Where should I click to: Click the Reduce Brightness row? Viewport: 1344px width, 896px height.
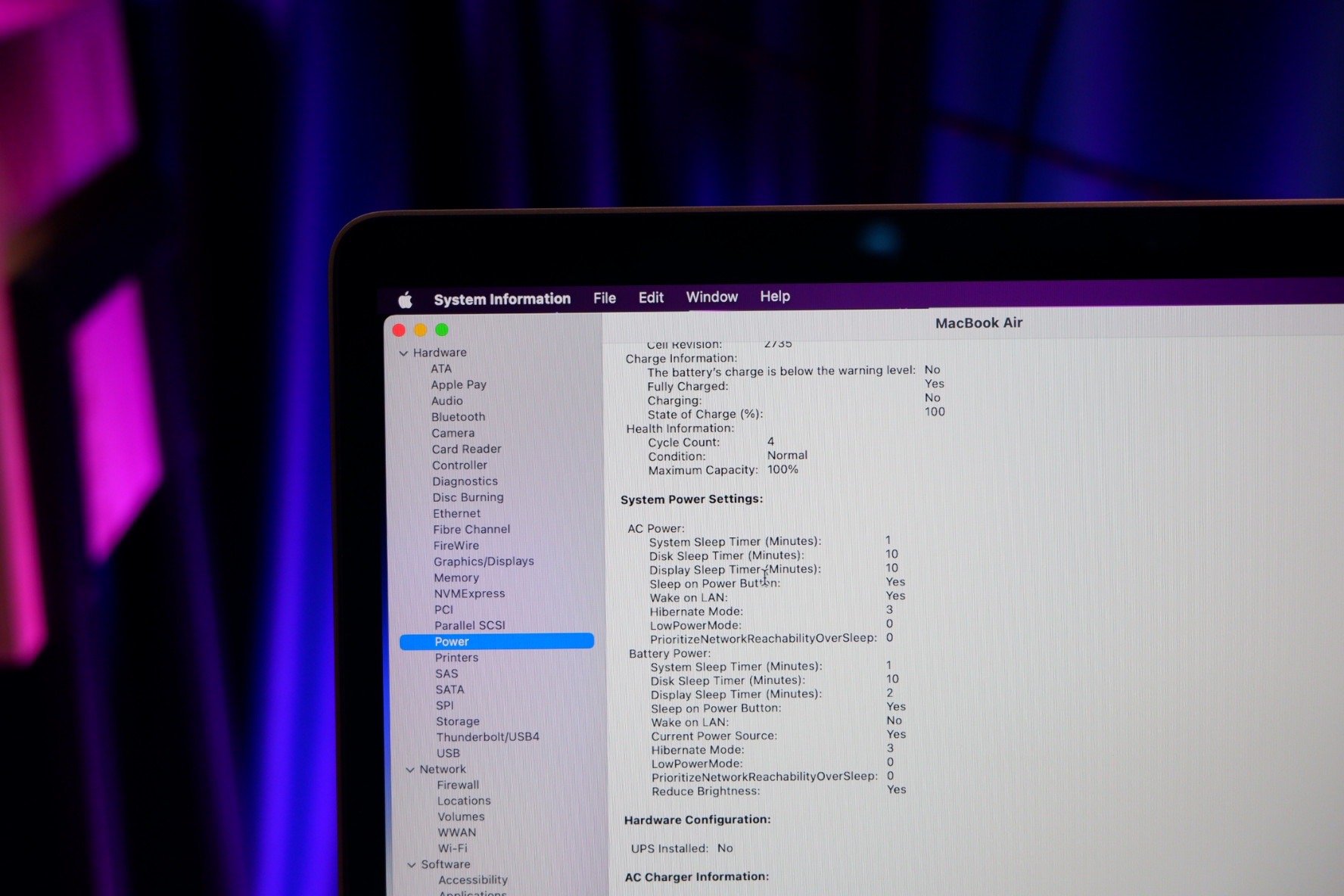(x=779, y=790)
